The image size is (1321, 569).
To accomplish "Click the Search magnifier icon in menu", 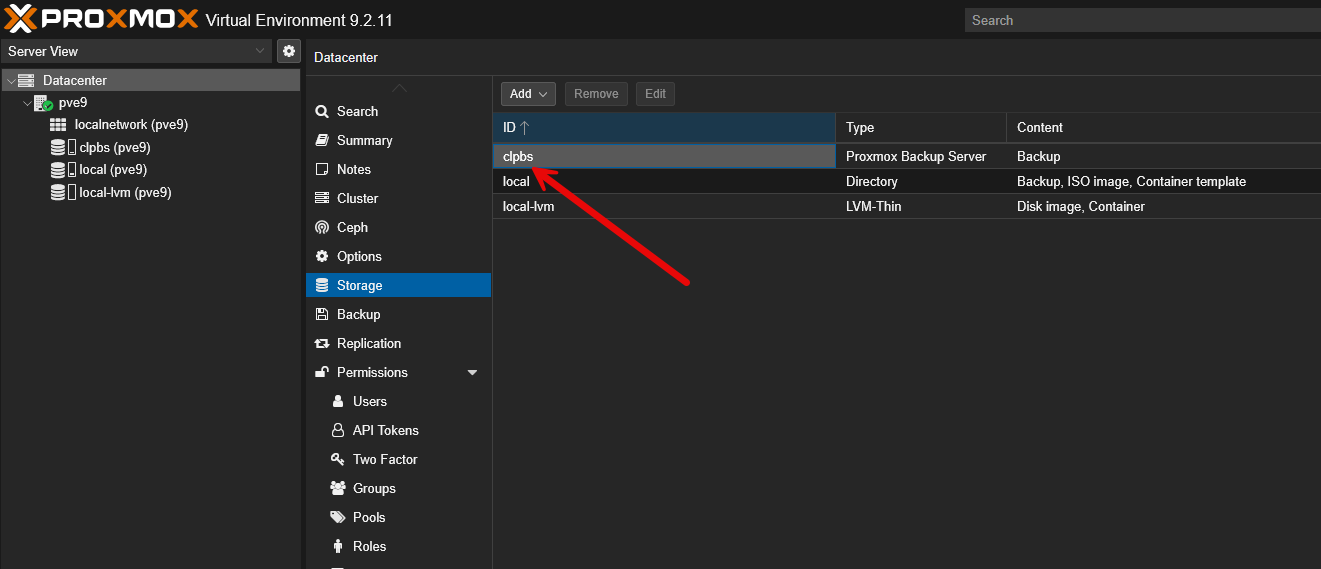I will pyautogui.click(x=322, y=111).
